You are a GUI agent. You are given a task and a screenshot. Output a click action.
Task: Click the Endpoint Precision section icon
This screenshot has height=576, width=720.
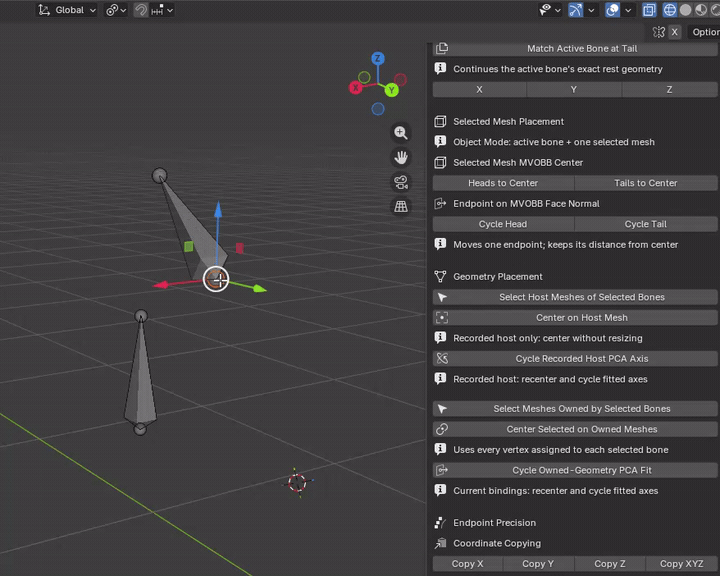point(440,523)
